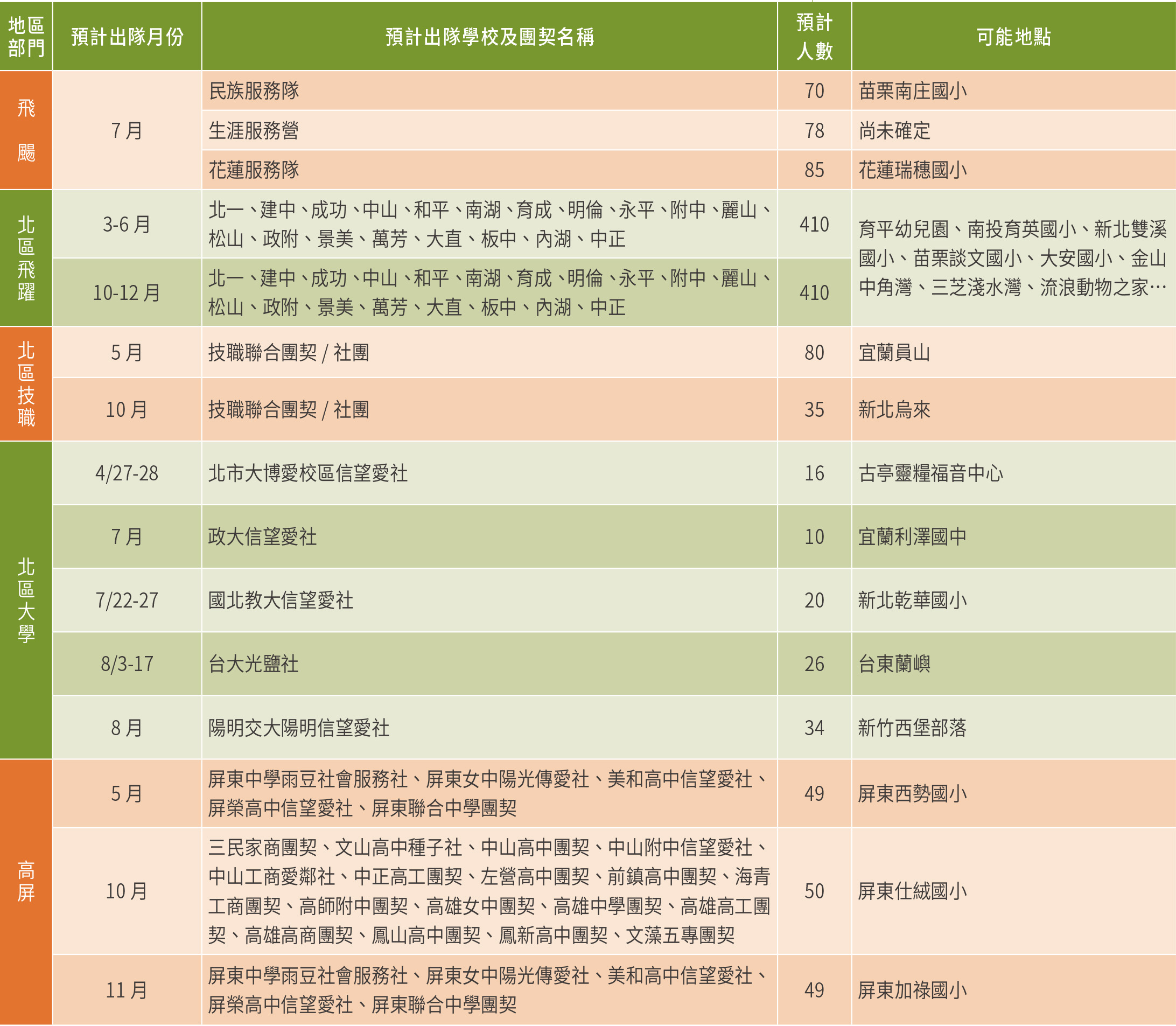
Task: Click the 新北烏來 location
Action: click(1013, 409)
